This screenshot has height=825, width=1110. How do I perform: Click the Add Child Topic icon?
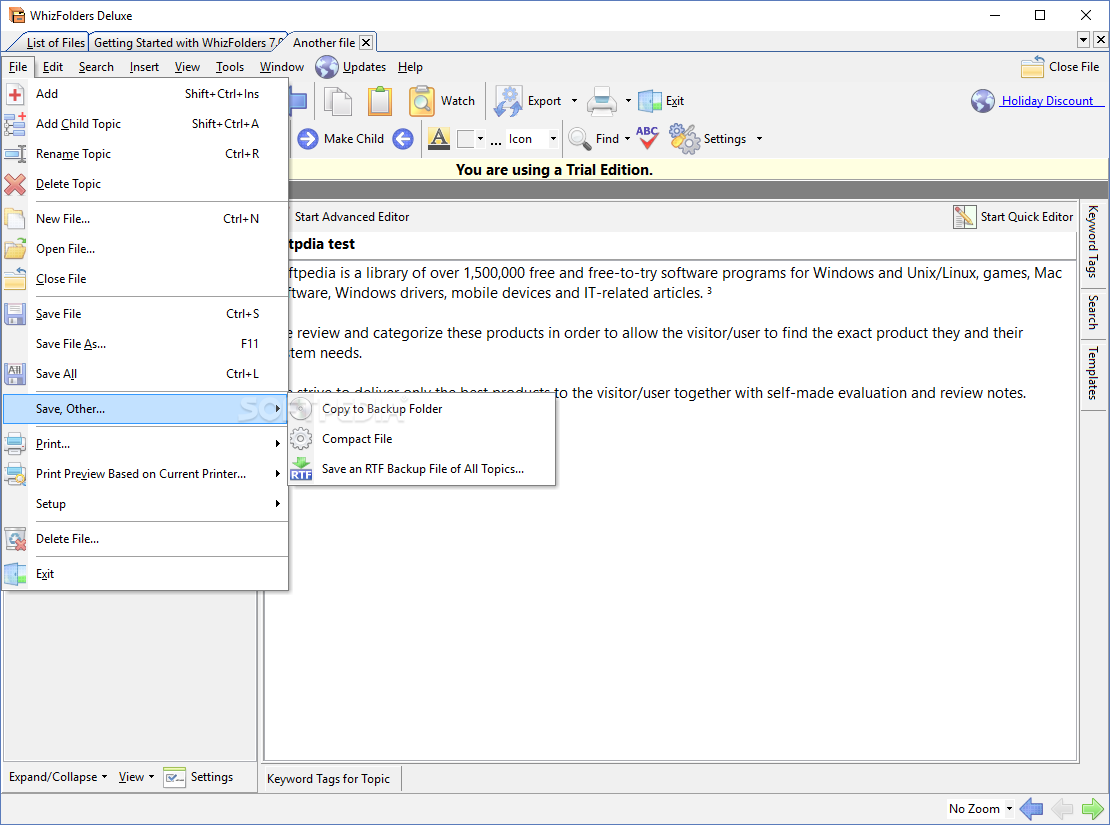point(15,124)
